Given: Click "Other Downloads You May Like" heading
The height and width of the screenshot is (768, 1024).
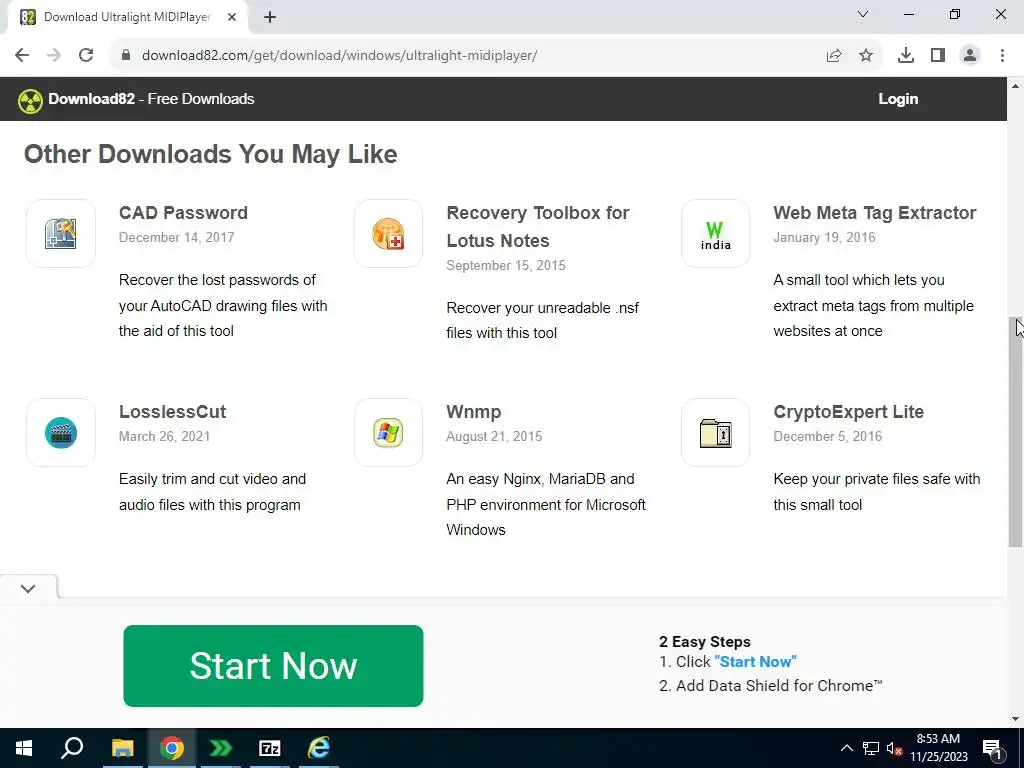Looking at the screenshot, I should click(211, 155).
